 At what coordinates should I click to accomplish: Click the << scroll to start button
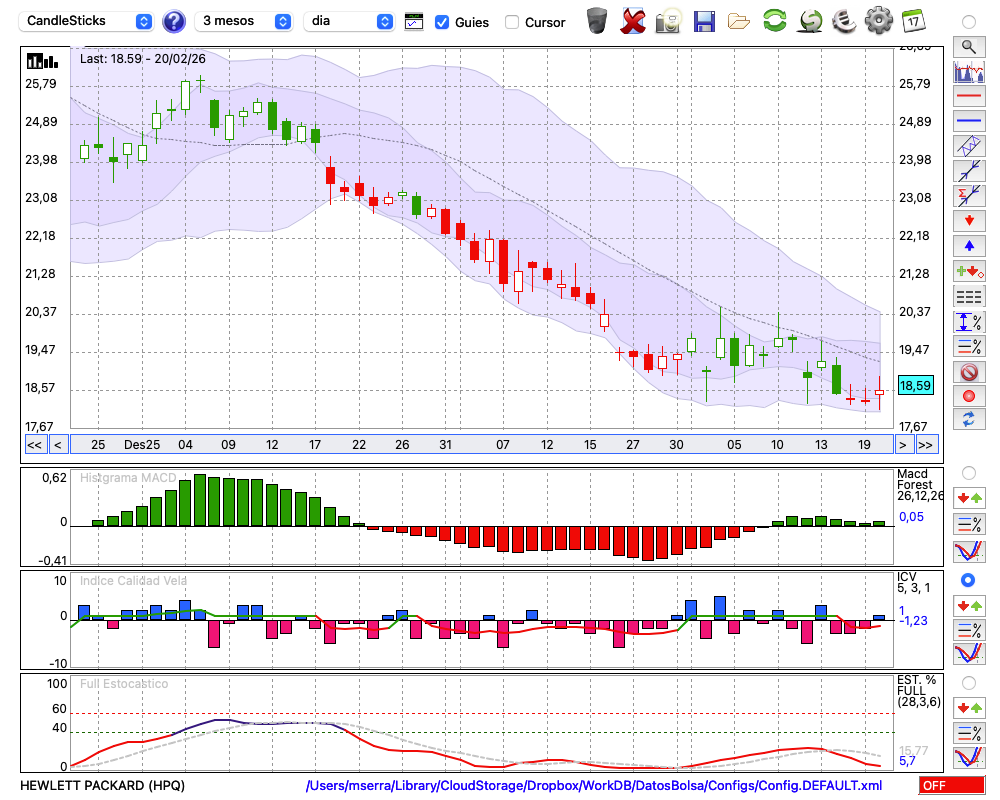(x=34, y=445)
